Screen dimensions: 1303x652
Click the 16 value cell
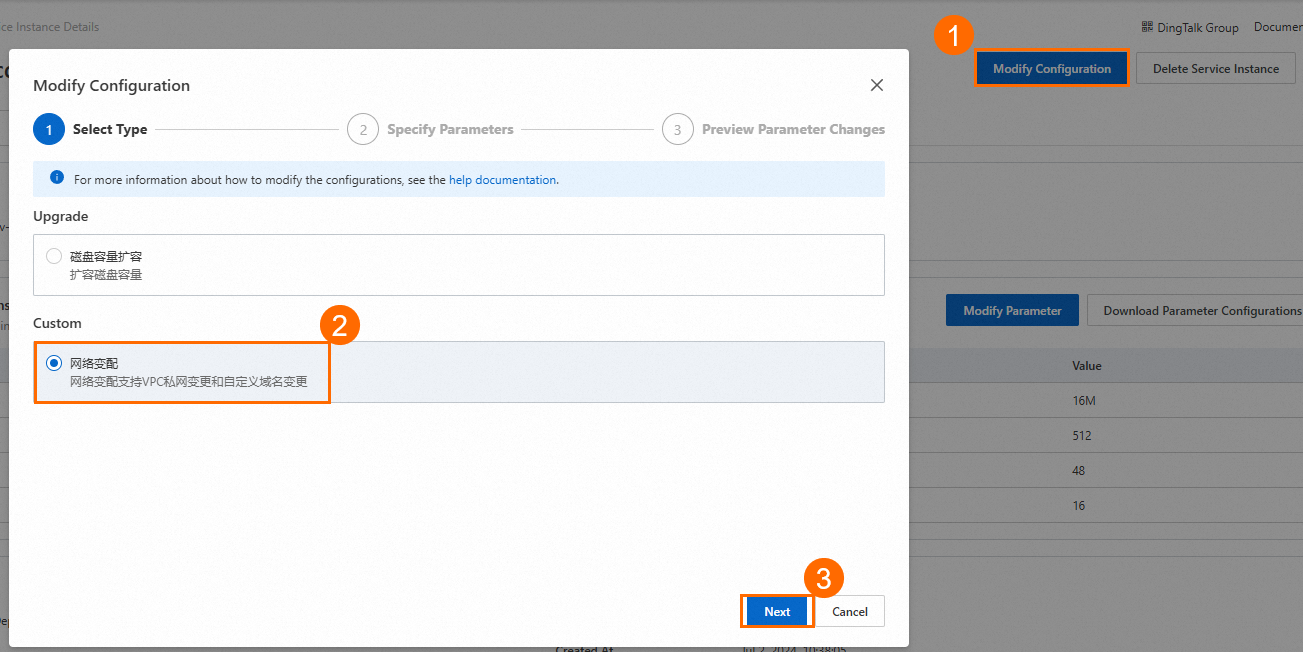(1079, 506)
